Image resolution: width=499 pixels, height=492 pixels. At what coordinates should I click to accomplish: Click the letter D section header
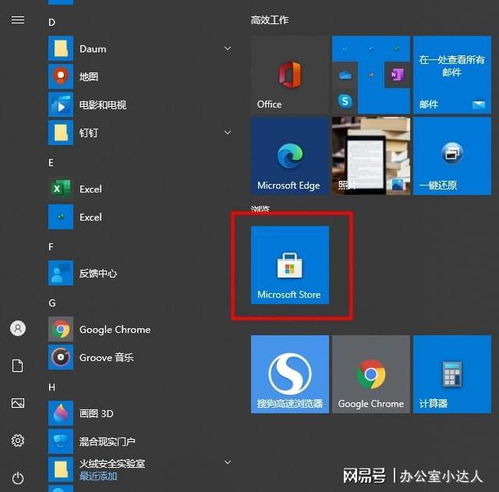[52, 22]
